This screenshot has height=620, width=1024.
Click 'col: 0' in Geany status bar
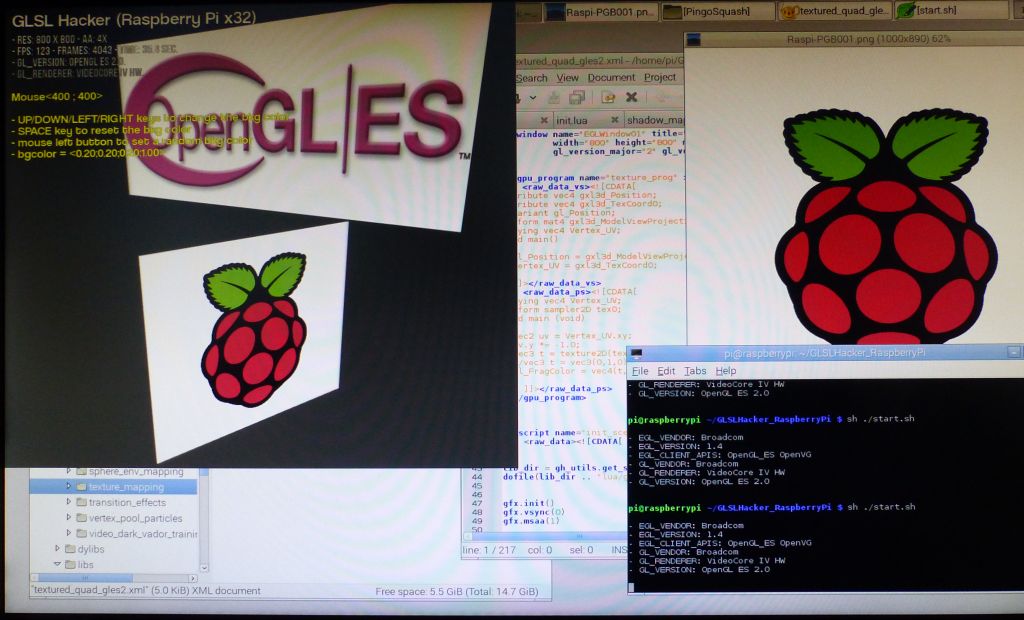pyautogui.click(x=539, y=550)
